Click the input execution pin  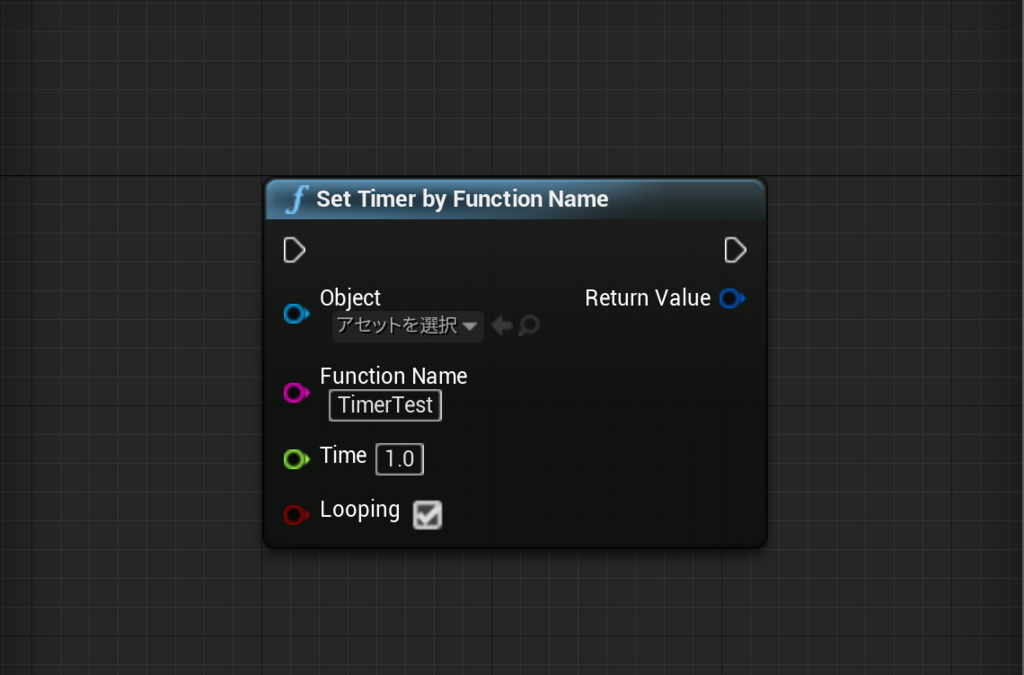point(295,250)
